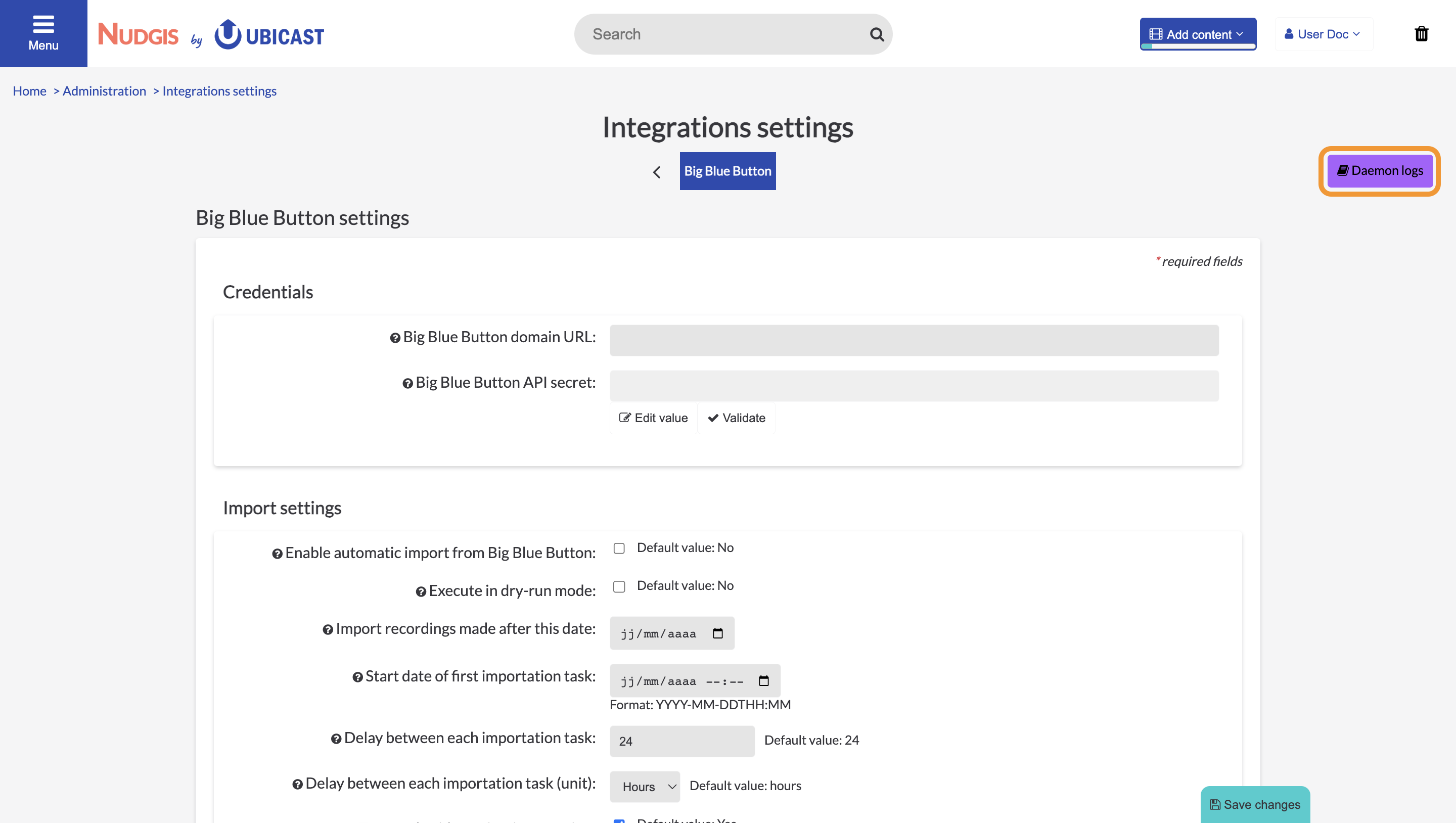
Task: Click the left chevron beside Big Blue Button tab
Action: coord(656,172)
